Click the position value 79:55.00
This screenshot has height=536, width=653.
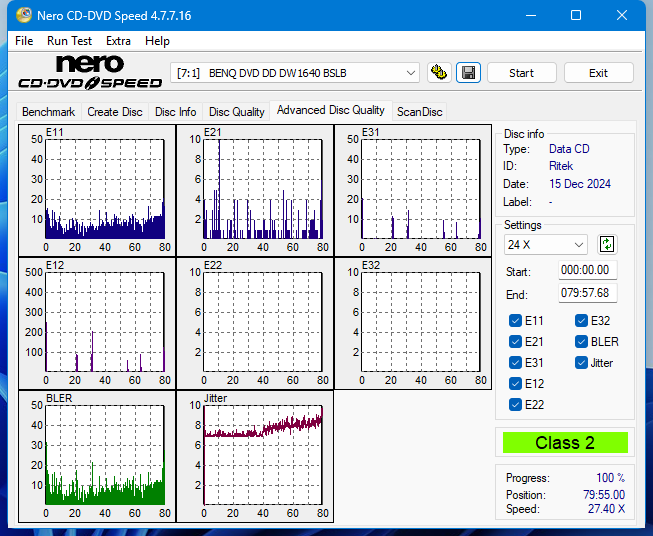coord(604,495)
